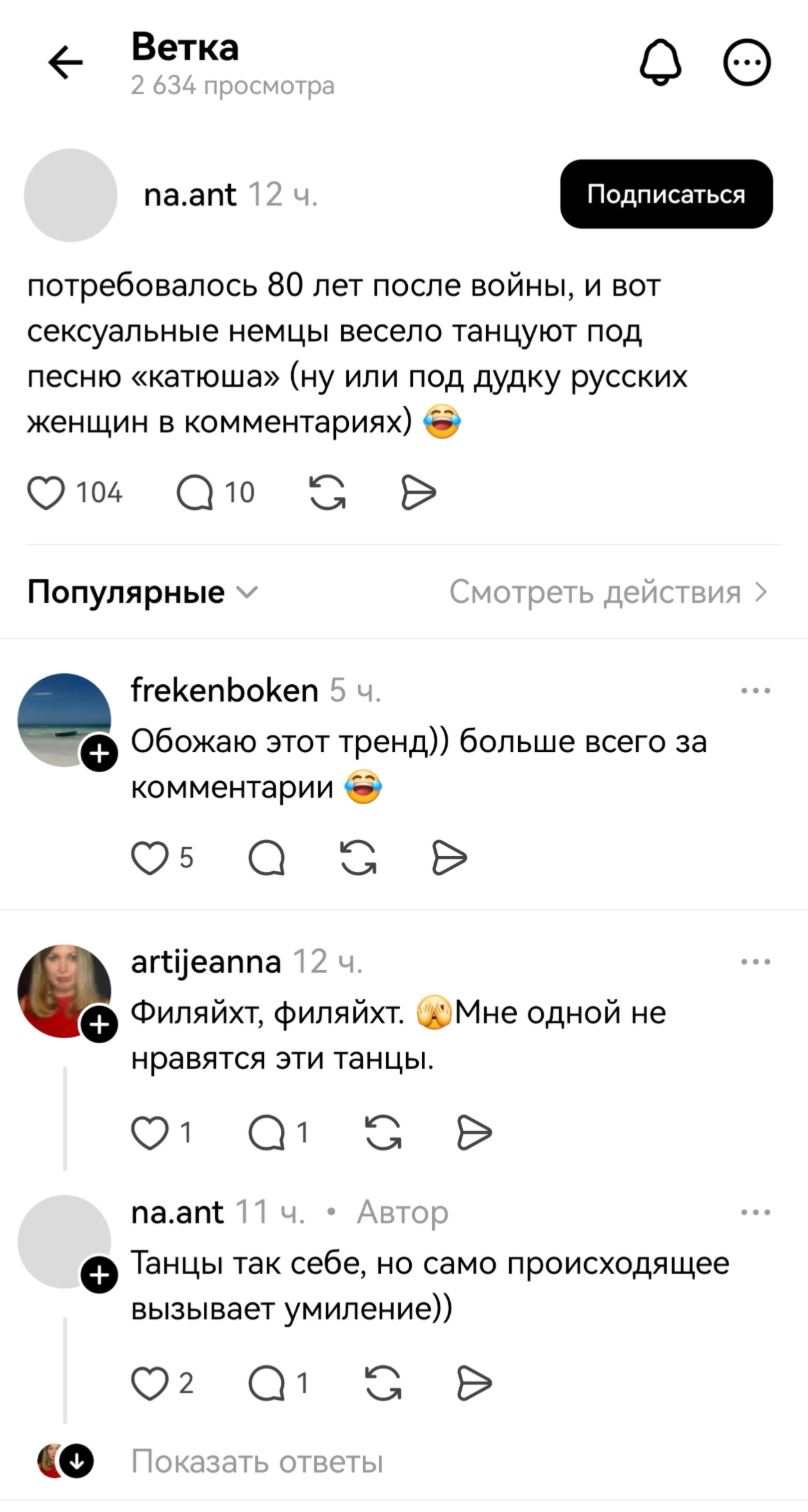Like artijeanna's comment
808x1512 pixels.
pyautogui.click(x=149, y=1133)
